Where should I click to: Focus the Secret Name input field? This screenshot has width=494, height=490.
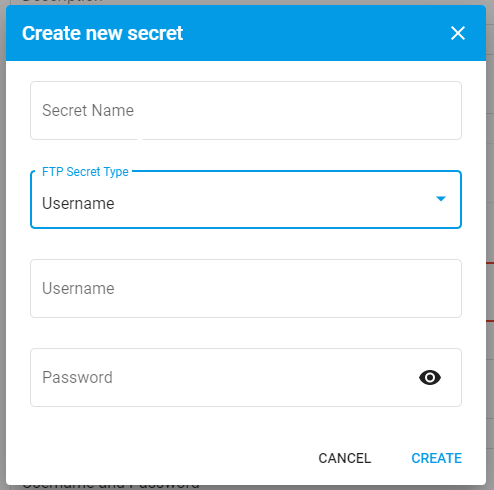tap(246, 110)
